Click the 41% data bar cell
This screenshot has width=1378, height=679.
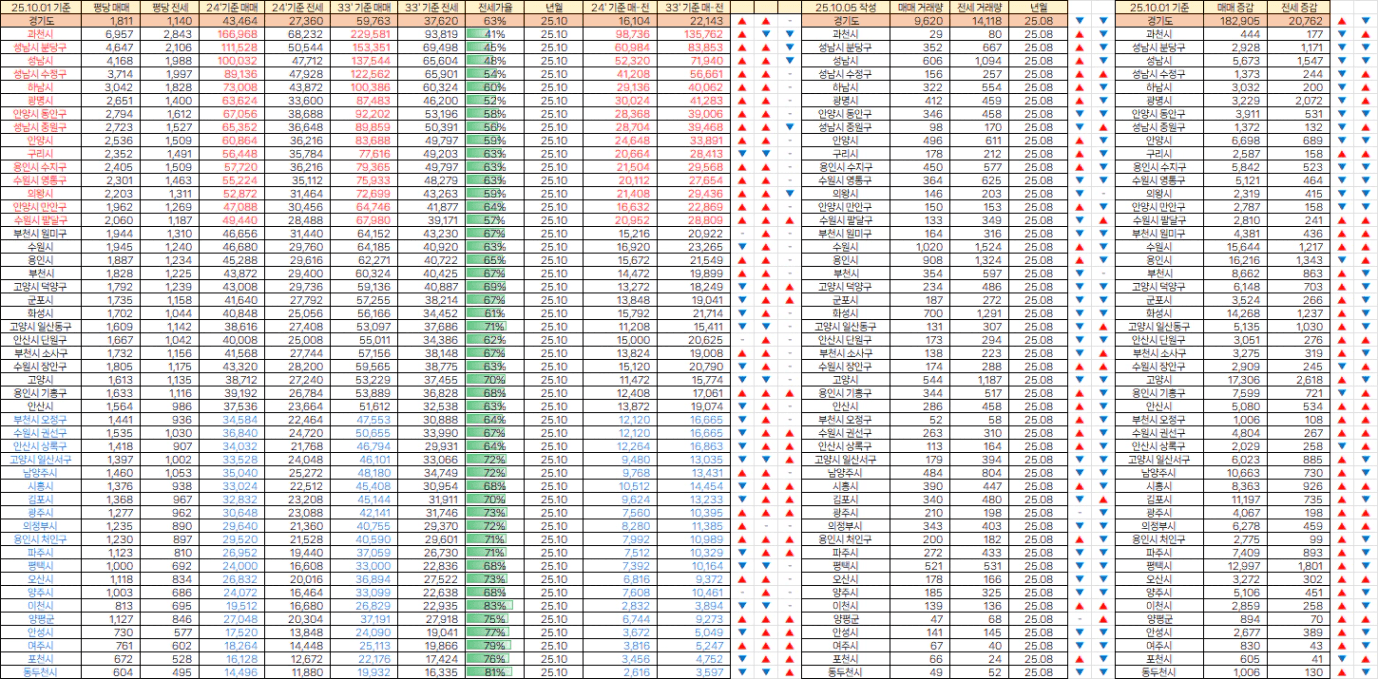496,33
